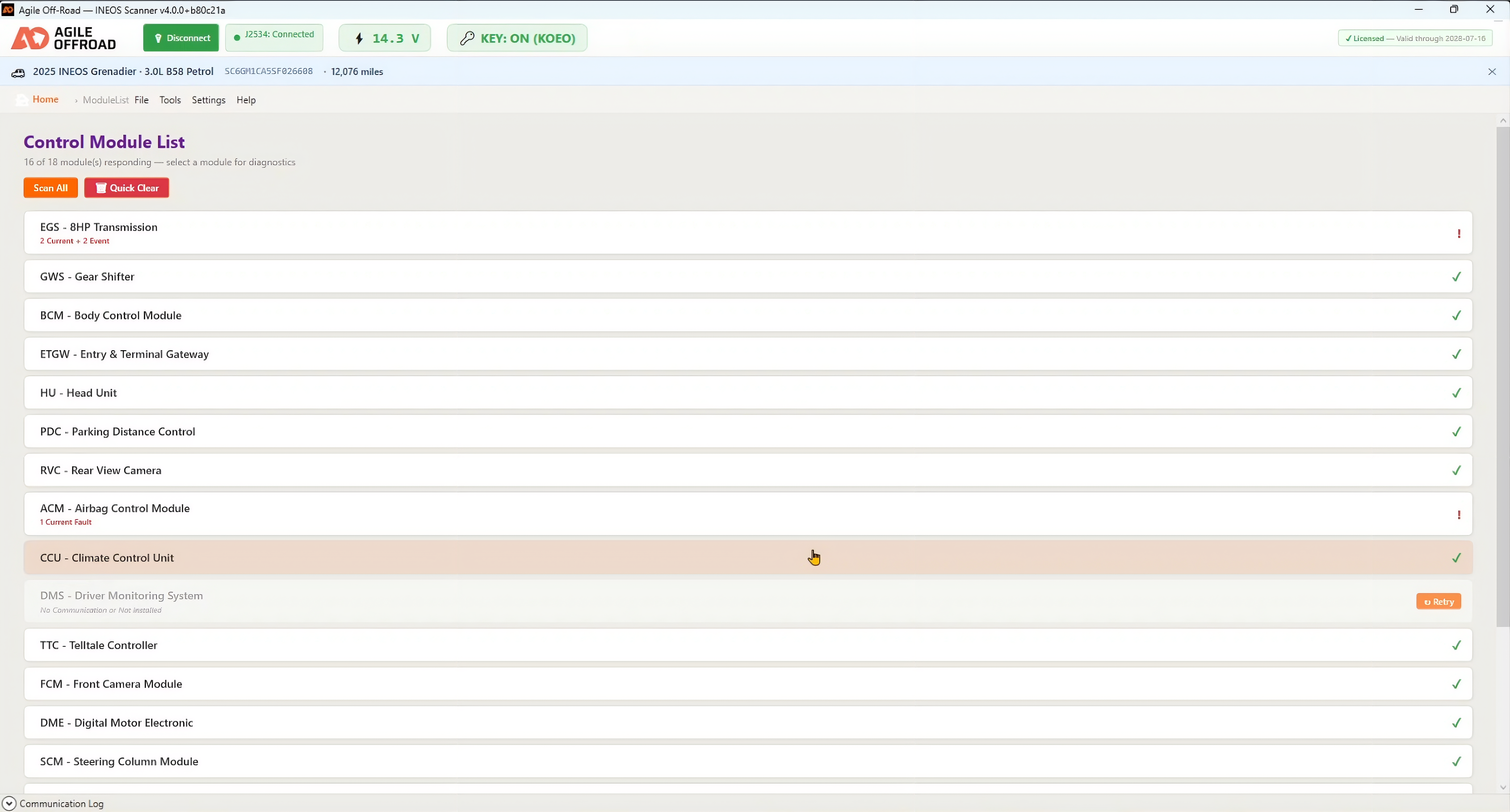Viewport: 1510px width, 812px height.
Task: Open DME - Digital Motor Electronic
Action: (x=748, y=722)
